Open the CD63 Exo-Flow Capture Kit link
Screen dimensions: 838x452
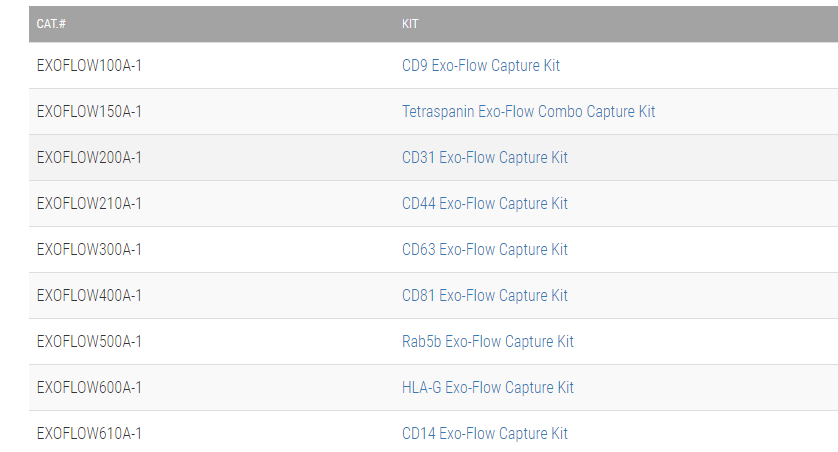(484, 250)
